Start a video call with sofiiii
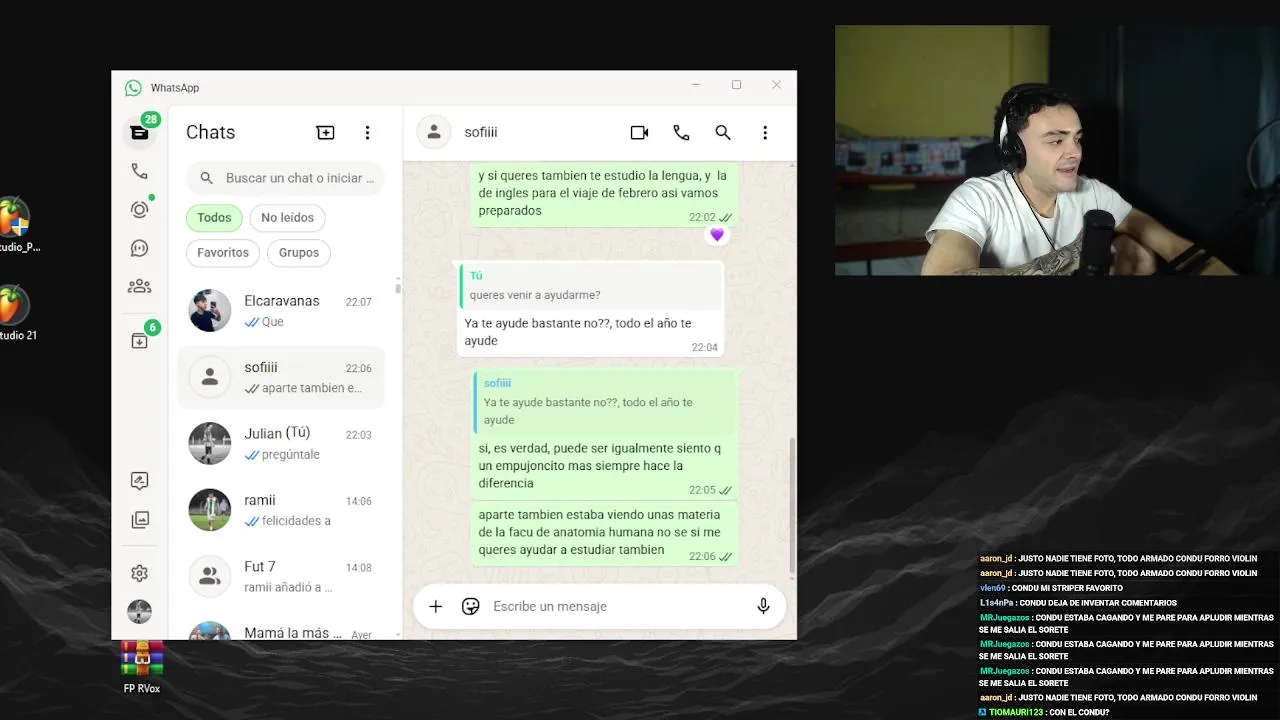This screenshot has height=720, width=1280. tap(639, 132)
